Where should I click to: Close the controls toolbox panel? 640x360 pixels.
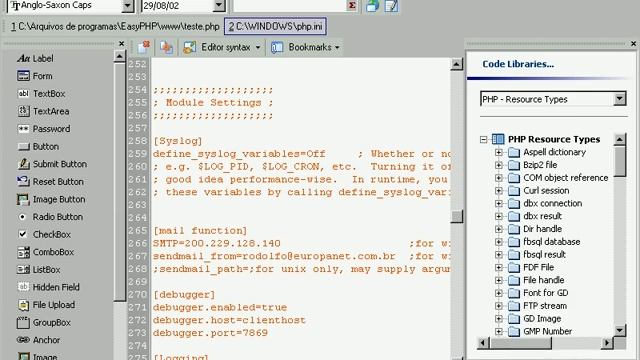(x=121, y=43)
